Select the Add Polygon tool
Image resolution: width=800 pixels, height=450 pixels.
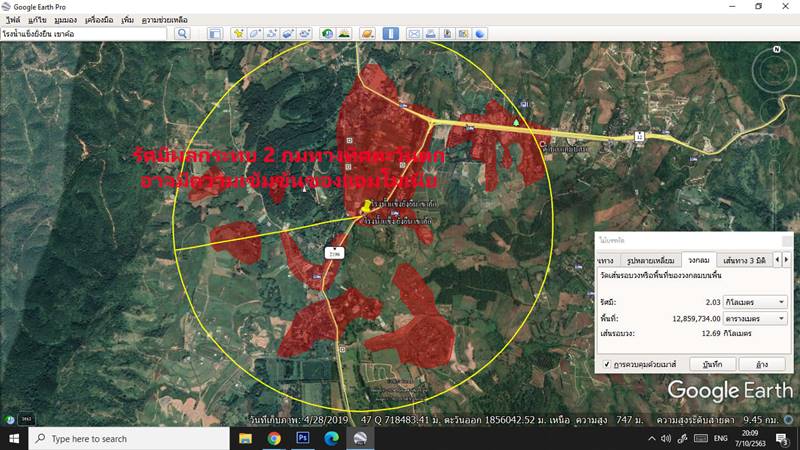[256, 33]
